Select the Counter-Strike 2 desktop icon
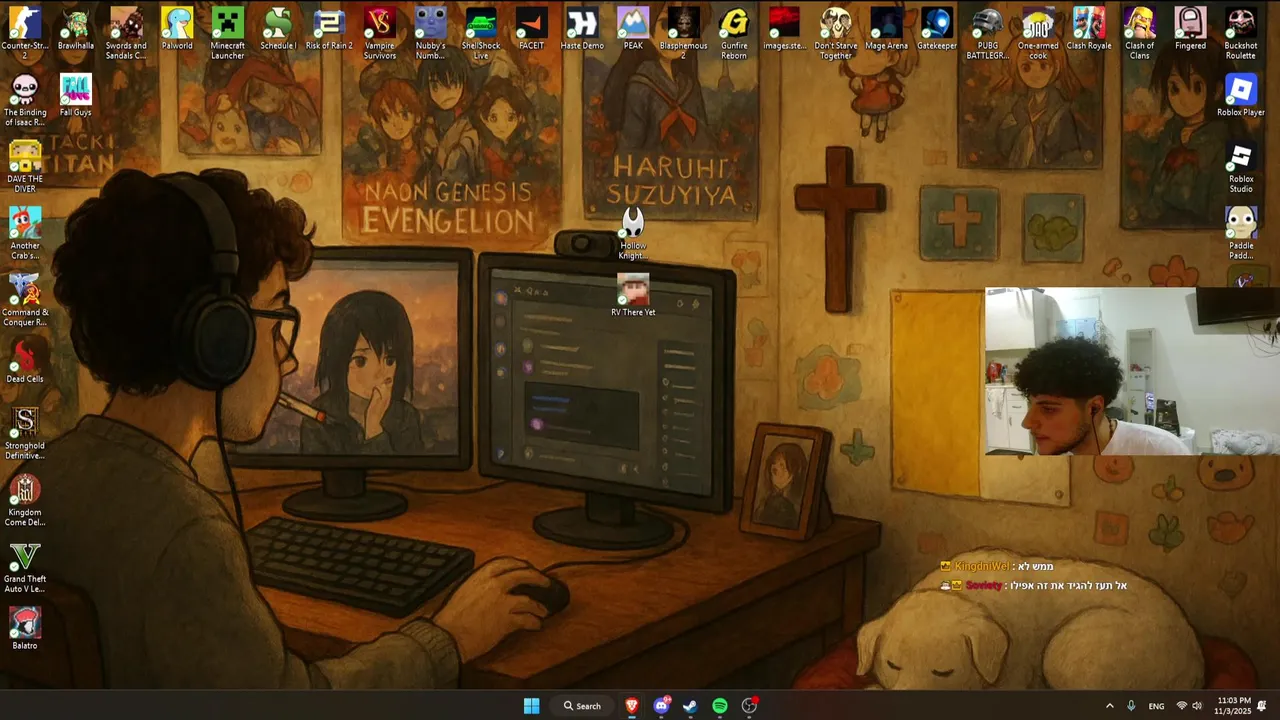 (25, 32)
